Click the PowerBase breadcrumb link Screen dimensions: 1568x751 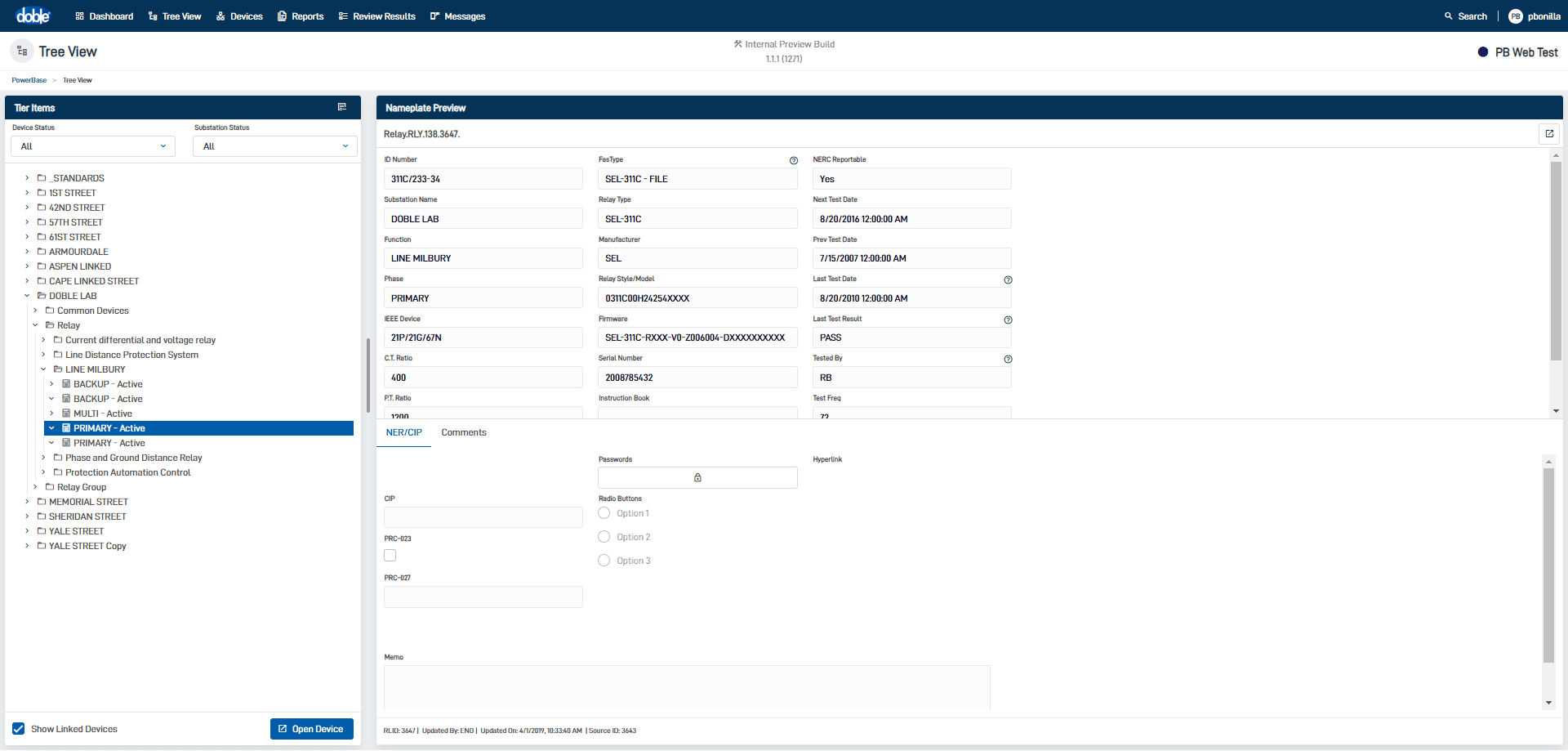tap(29, 80)
